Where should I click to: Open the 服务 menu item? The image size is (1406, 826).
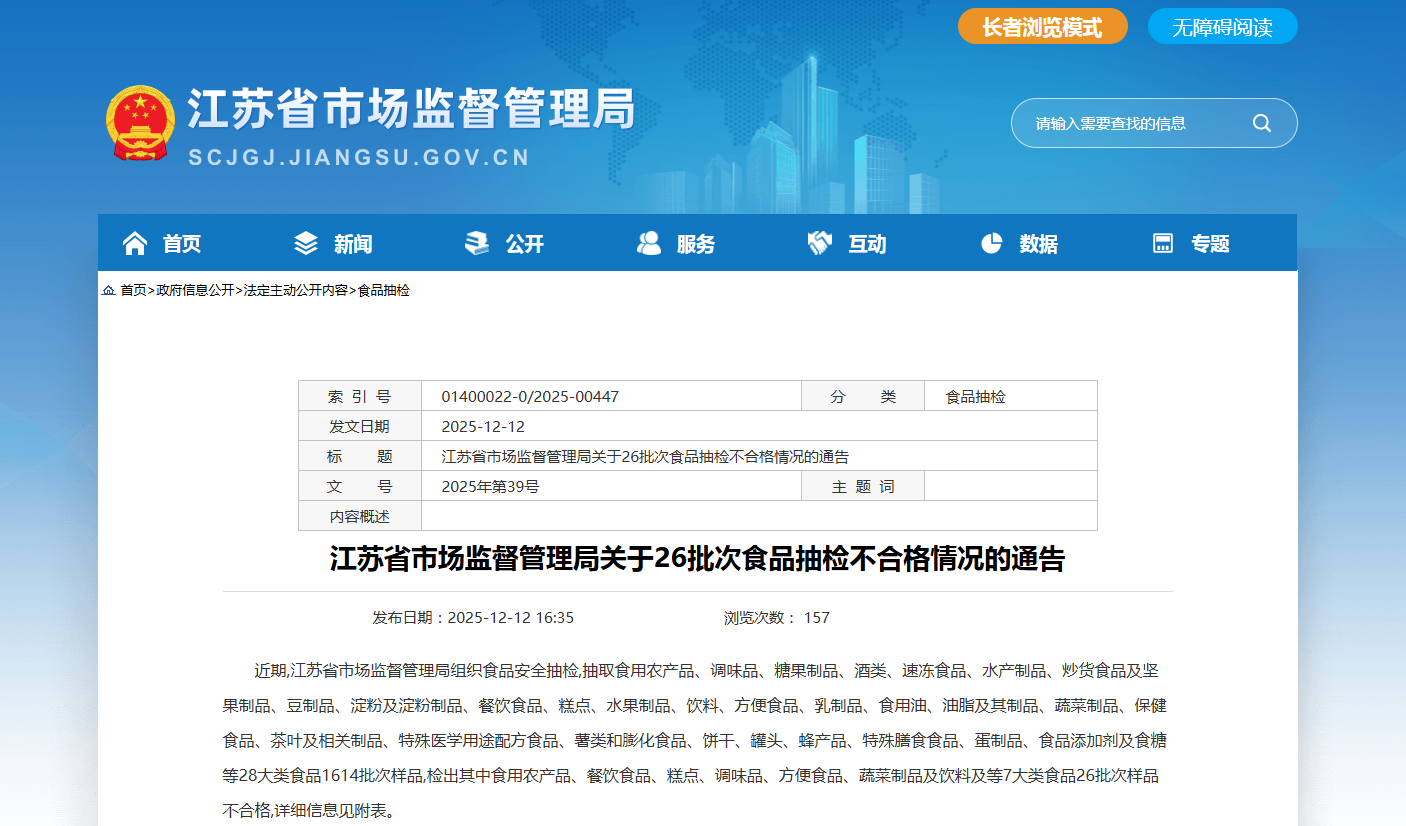pyautogui.click(x=696, y=244)
